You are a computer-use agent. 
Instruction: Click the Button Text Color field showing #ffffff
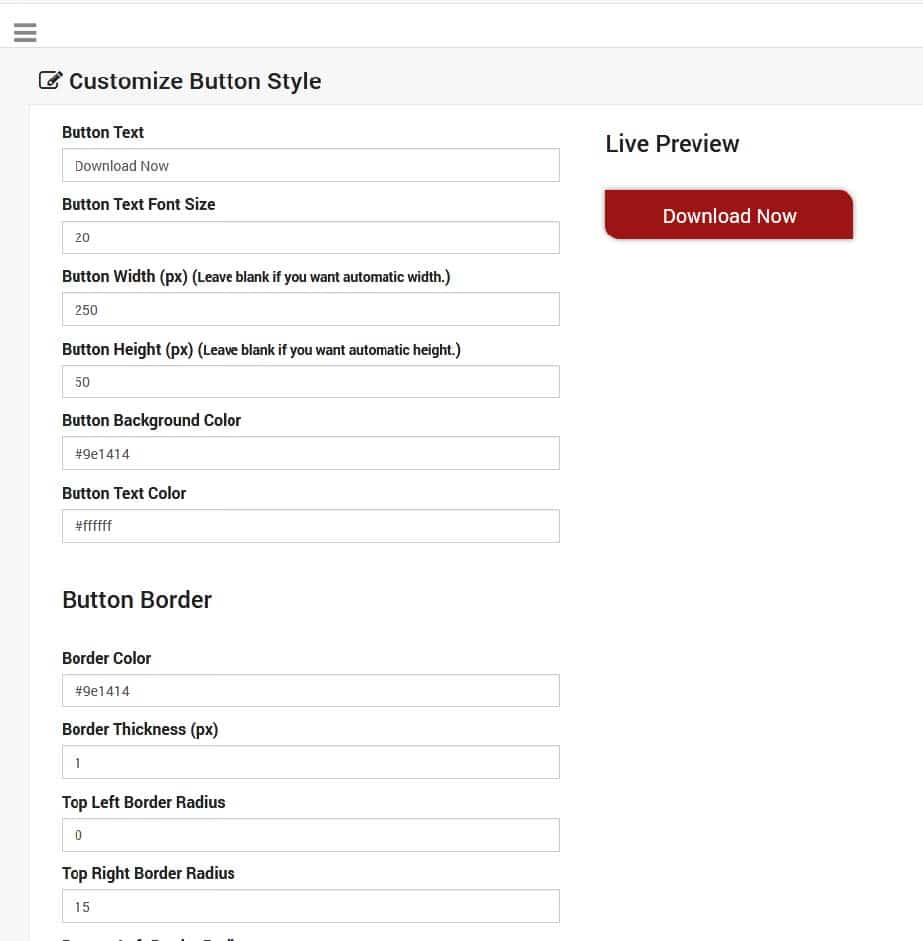tap(310, 525)
